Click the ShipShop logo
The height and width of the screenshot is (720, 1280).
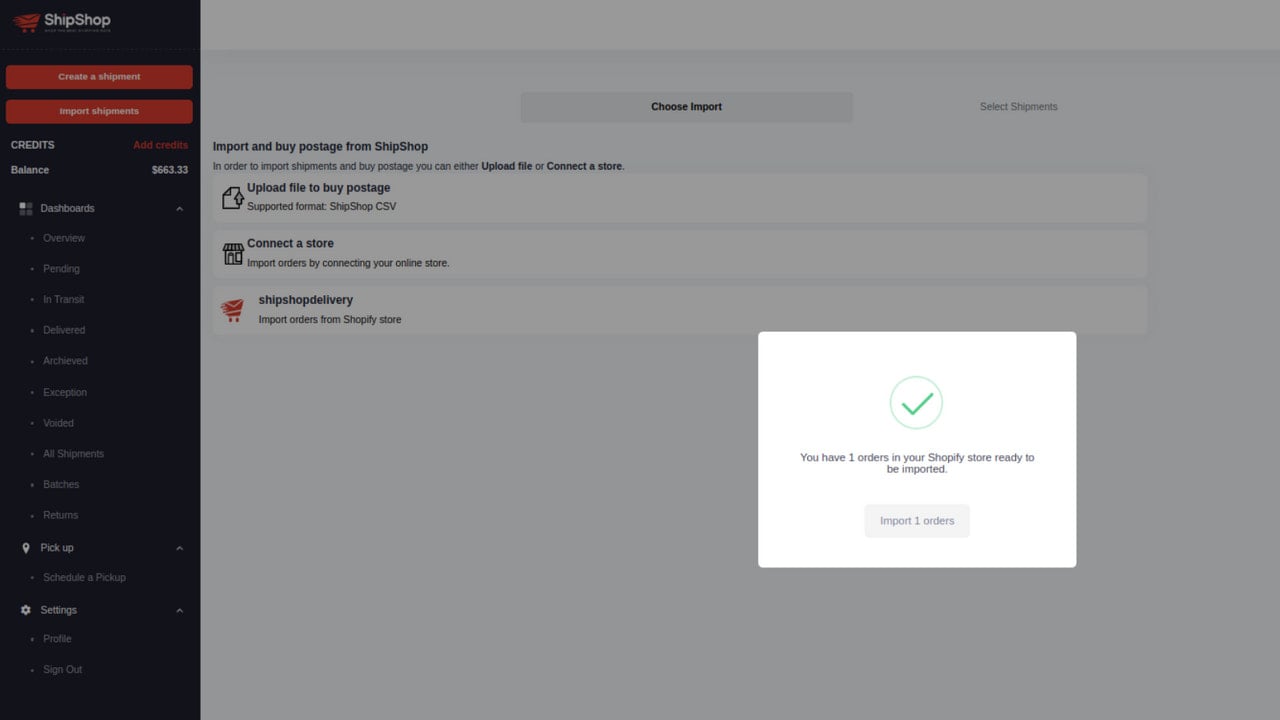click(62, 22)
